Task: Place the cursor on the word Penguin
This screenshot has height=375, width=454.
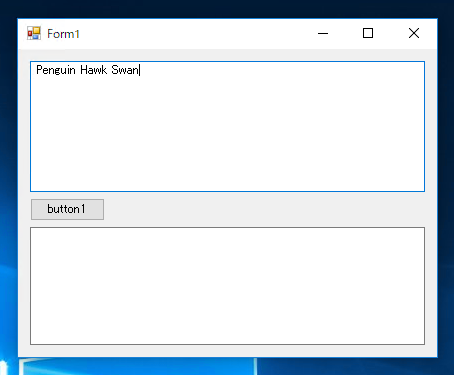Action: click(56, 70)
